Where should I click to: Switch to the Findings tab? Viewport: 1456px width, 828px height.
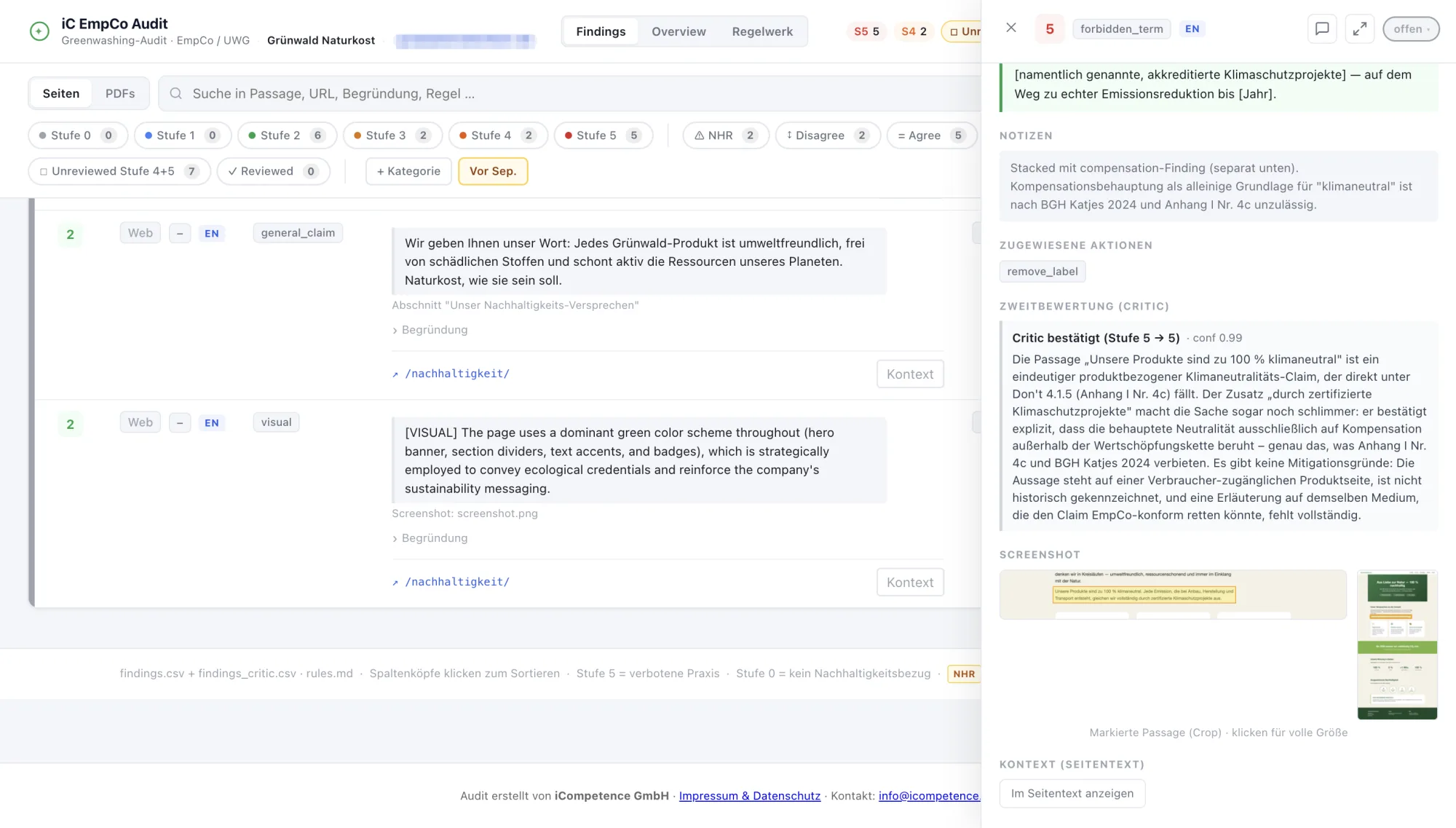(x=601, y=31)
